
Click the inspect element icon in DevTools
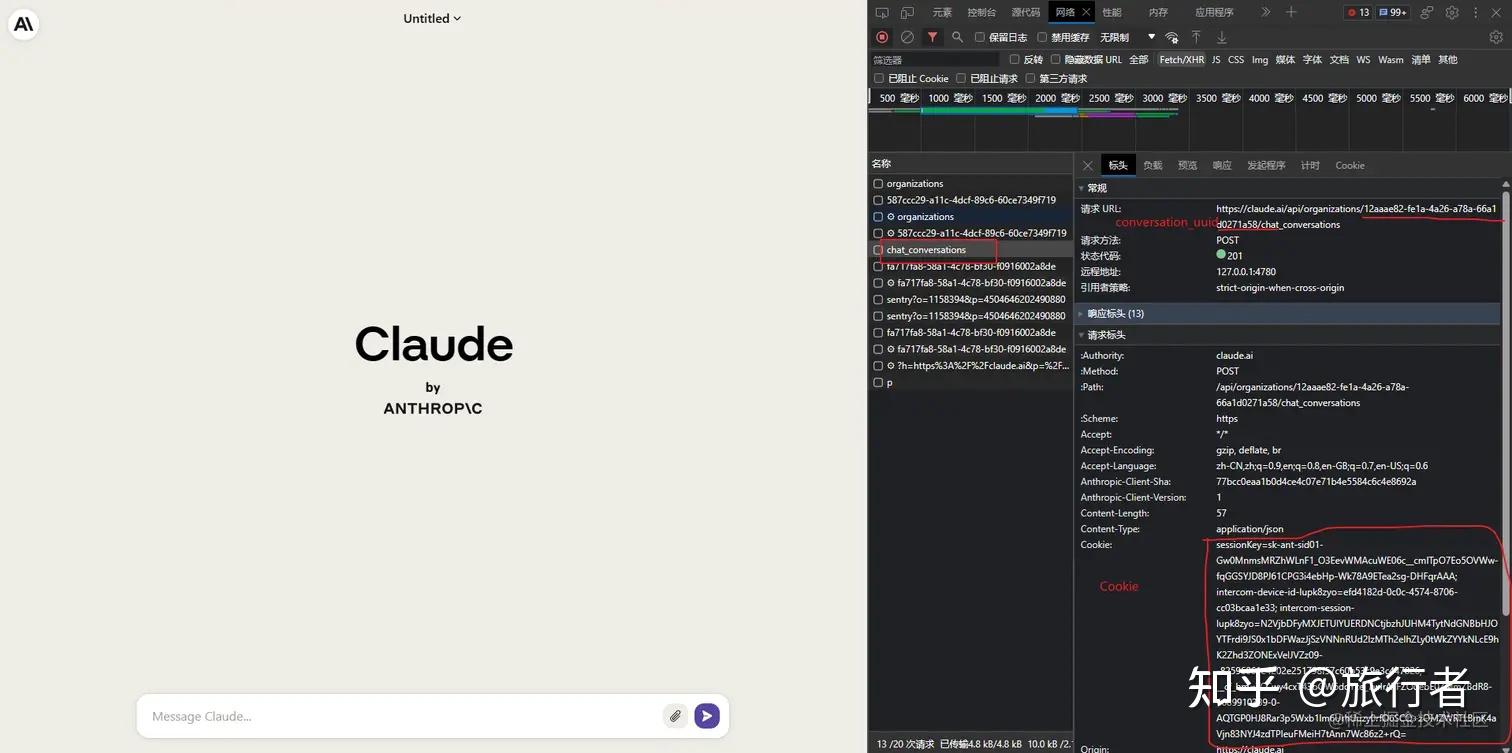point(882,12)
